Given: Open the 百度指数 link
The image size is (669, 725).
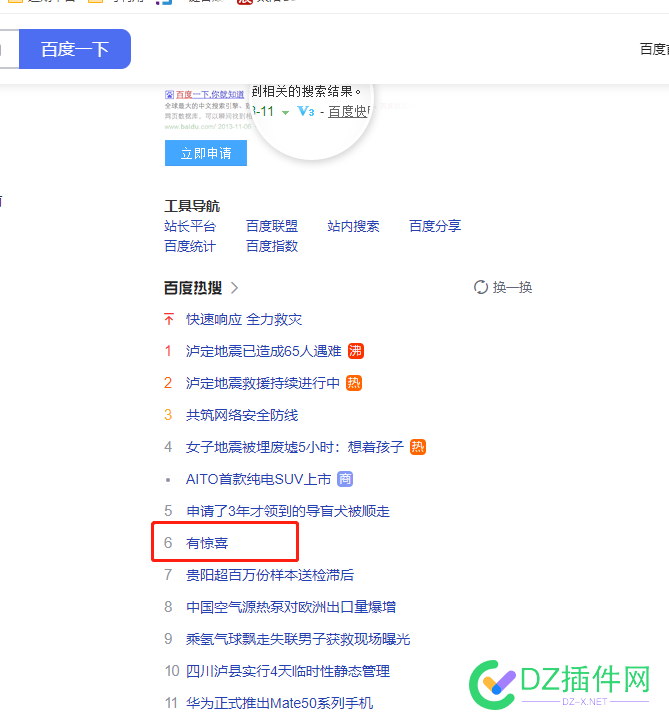Looking at the screenshot, I should [272, 246].
